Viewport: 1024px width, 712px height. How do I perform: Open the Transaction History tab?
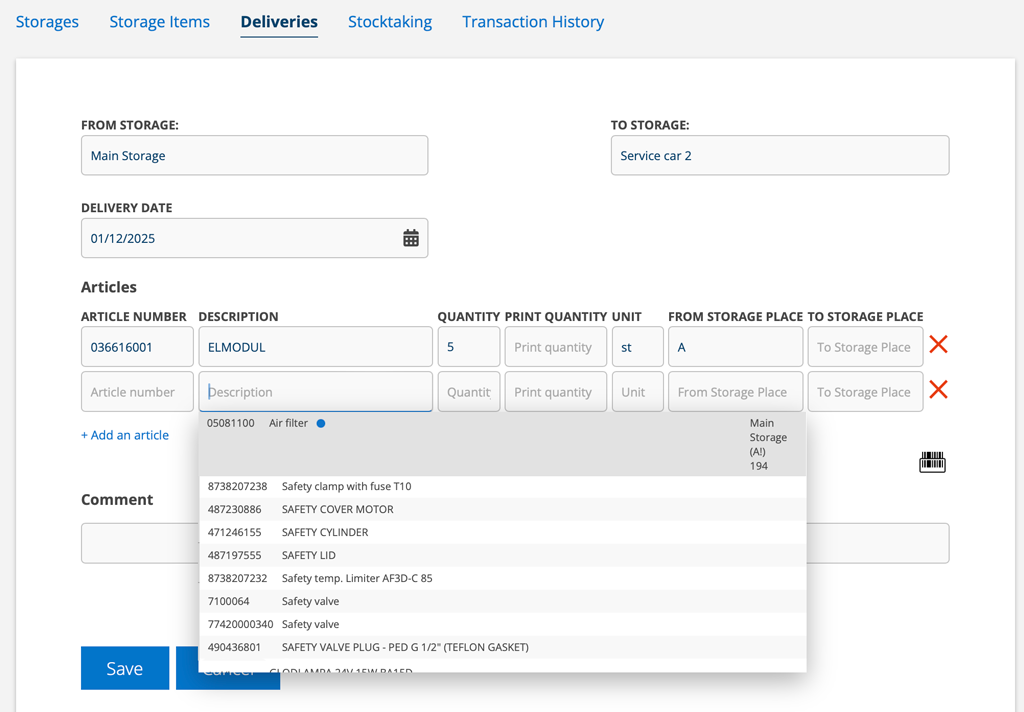(532, 22)
